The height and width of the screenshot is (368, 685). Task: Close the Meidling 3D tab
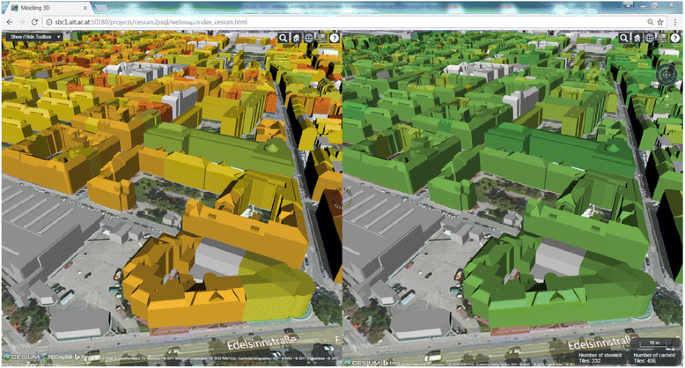tap(85, 8)
